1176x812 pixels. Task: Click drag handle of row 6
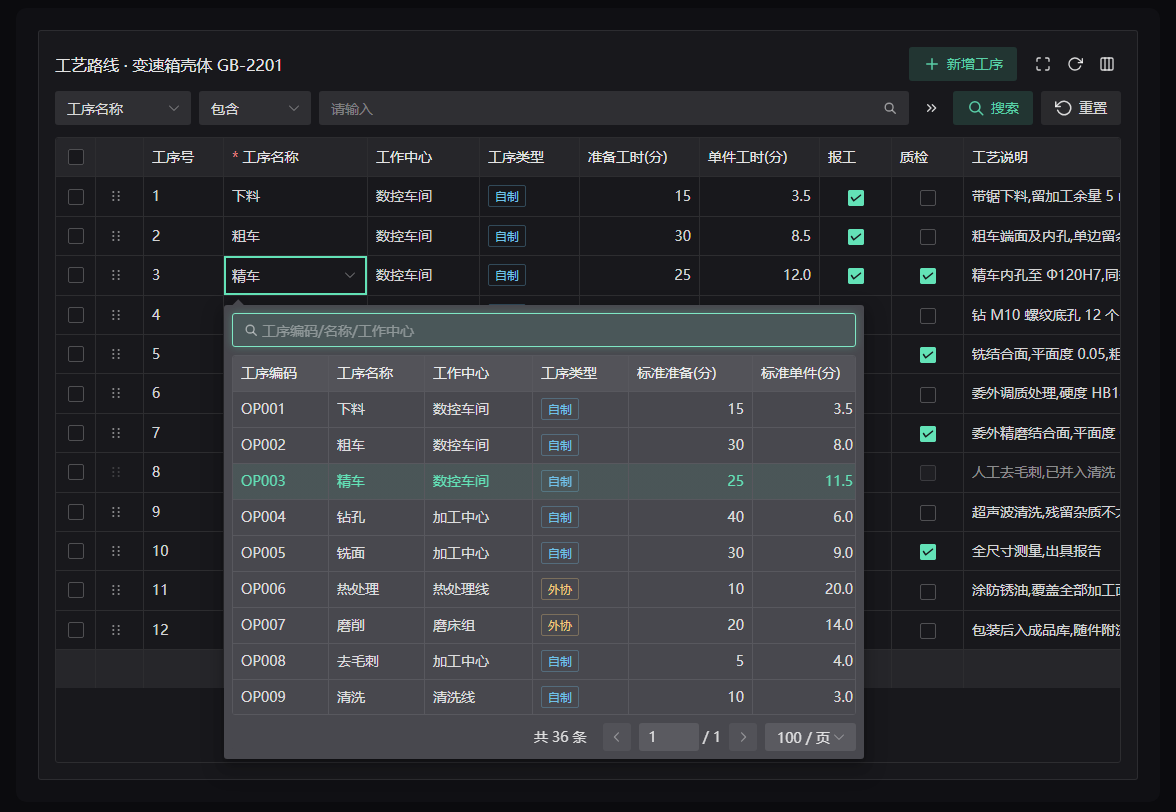[x=116, y=394]
